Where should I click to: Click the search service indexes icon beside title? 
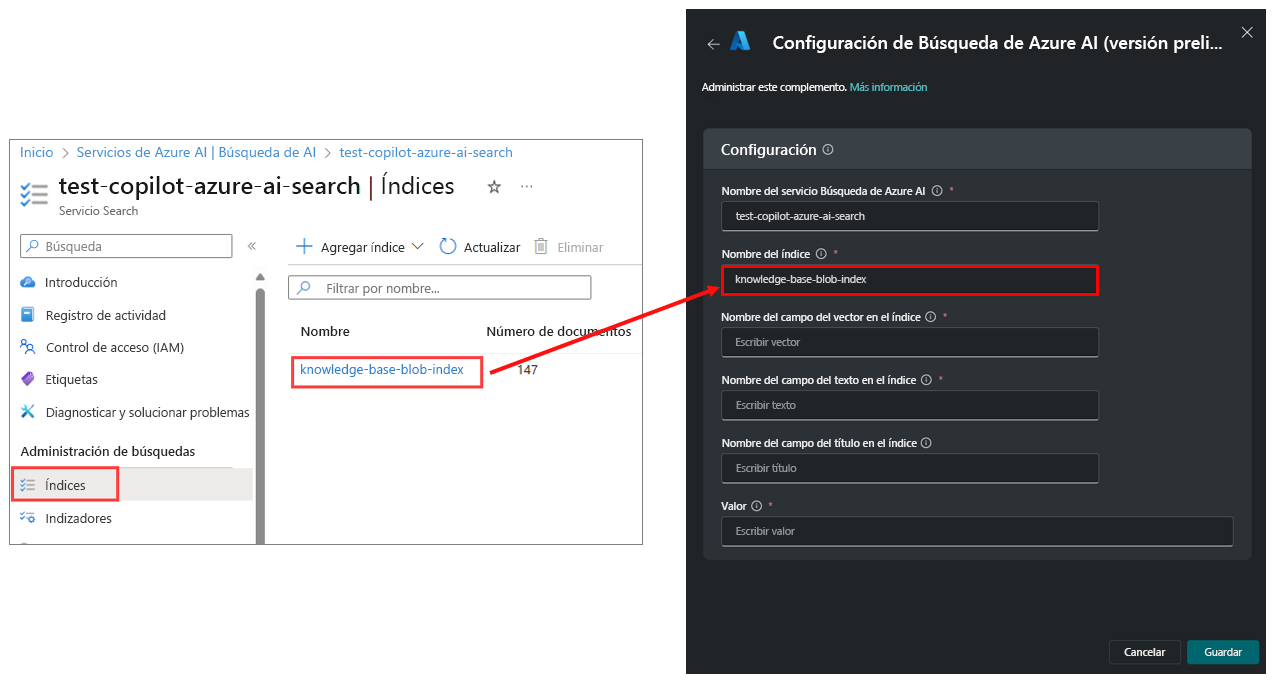[34, 194]
